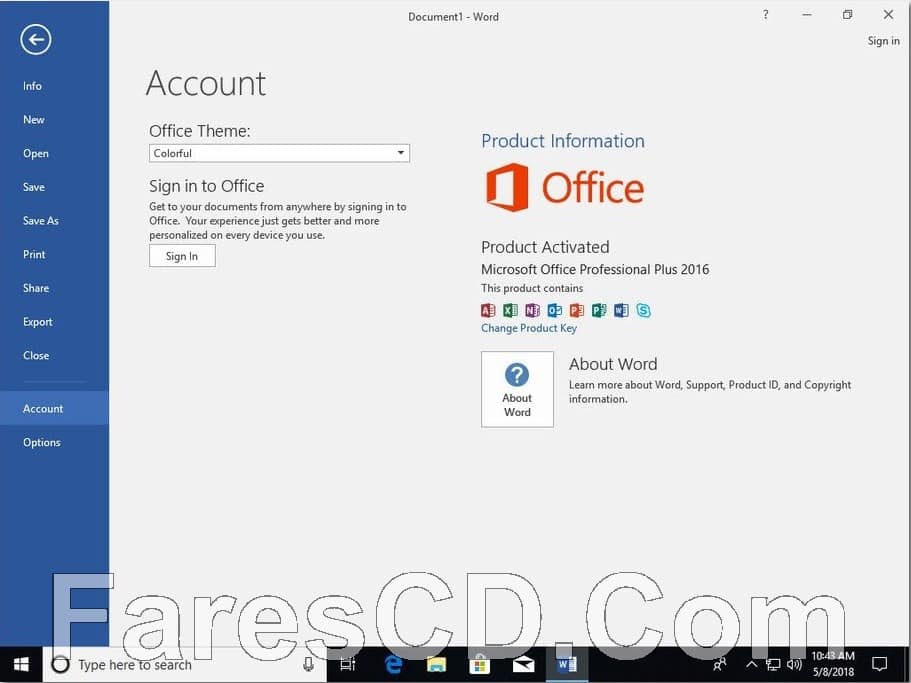Click the Excel app icon under This product contains

point(510,310)
